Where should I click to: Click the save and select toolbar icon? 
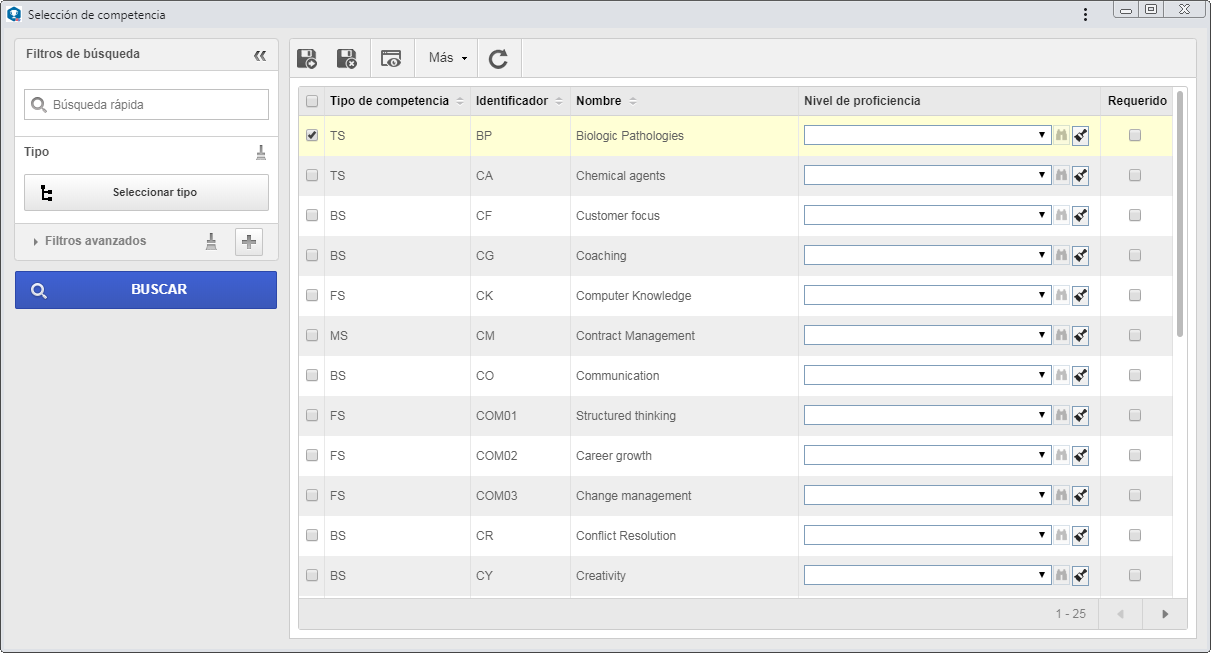[308, 59]
